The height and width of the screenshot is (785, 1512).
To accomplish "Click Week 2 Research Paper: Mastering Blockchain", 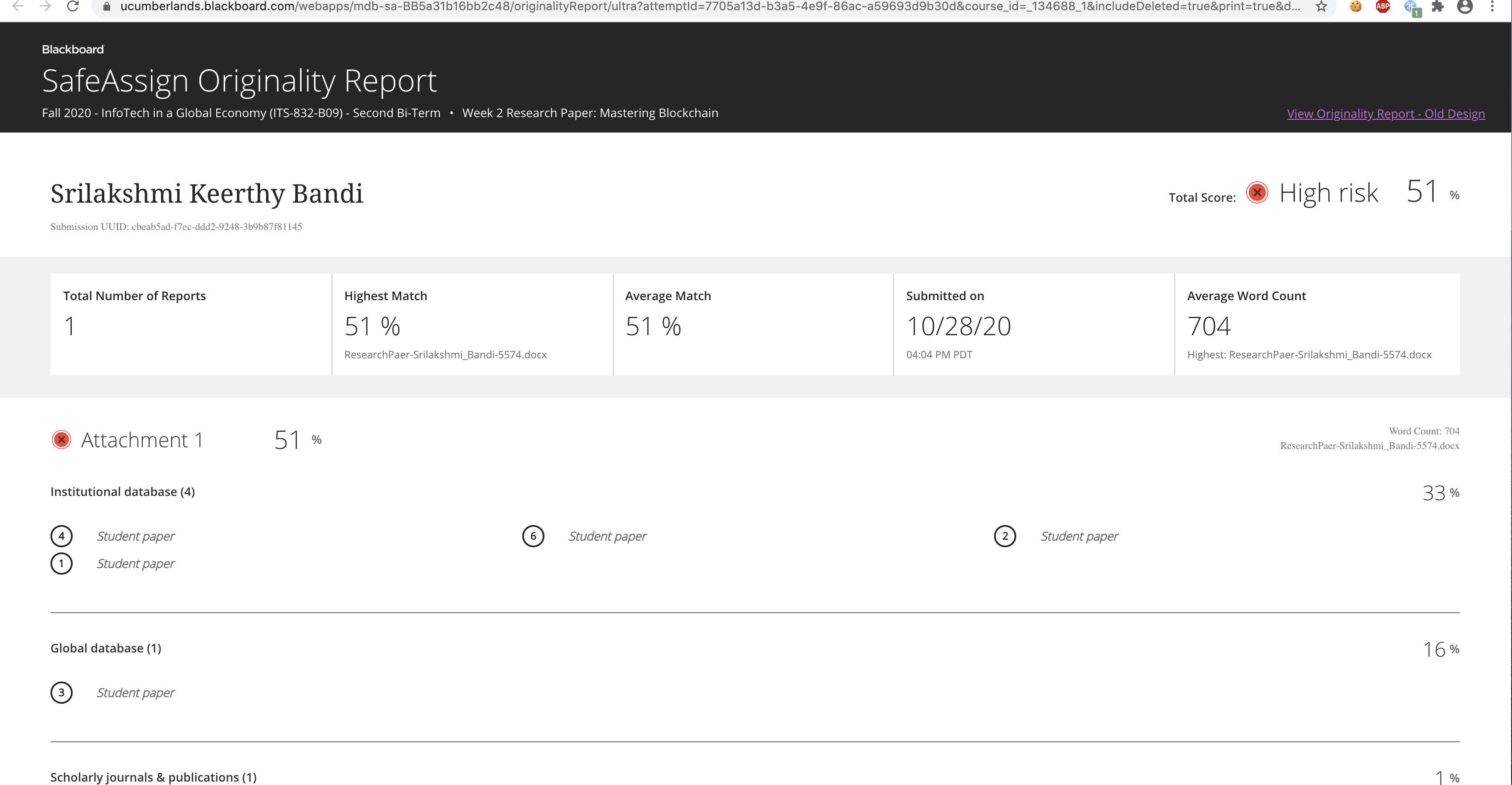I will coord(590,113).
